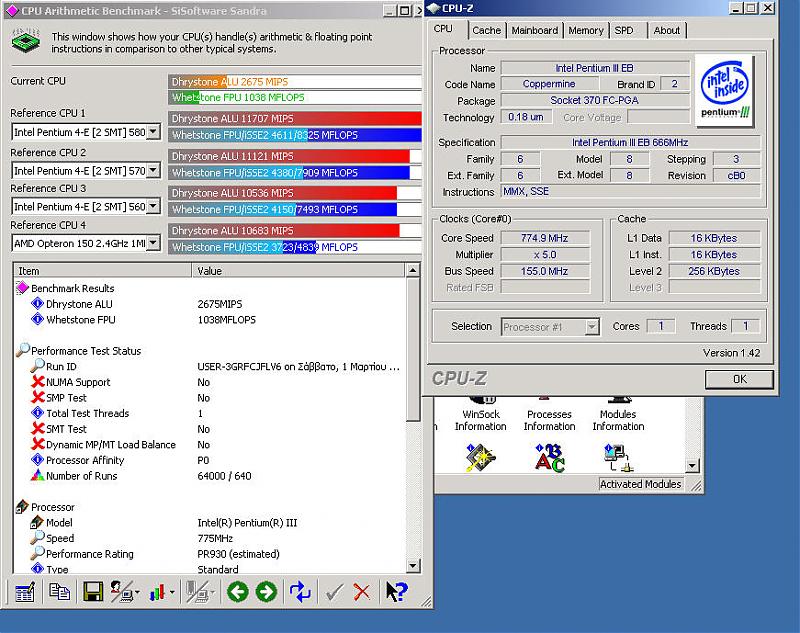Screen dimensions: 800x633
Task: Open the user/computer icon's dropdown arrow
Action: 138,592
